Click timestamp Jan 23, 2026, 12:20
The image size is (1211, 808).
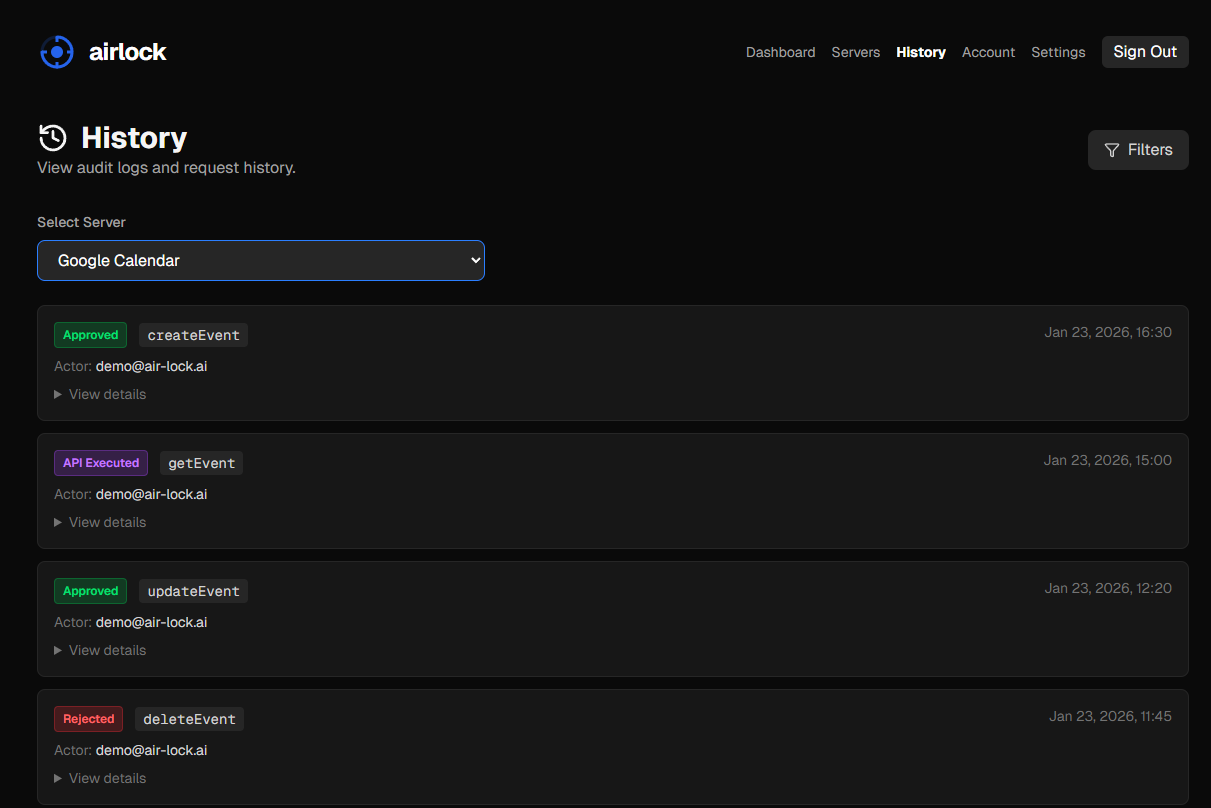point(1108,588)
